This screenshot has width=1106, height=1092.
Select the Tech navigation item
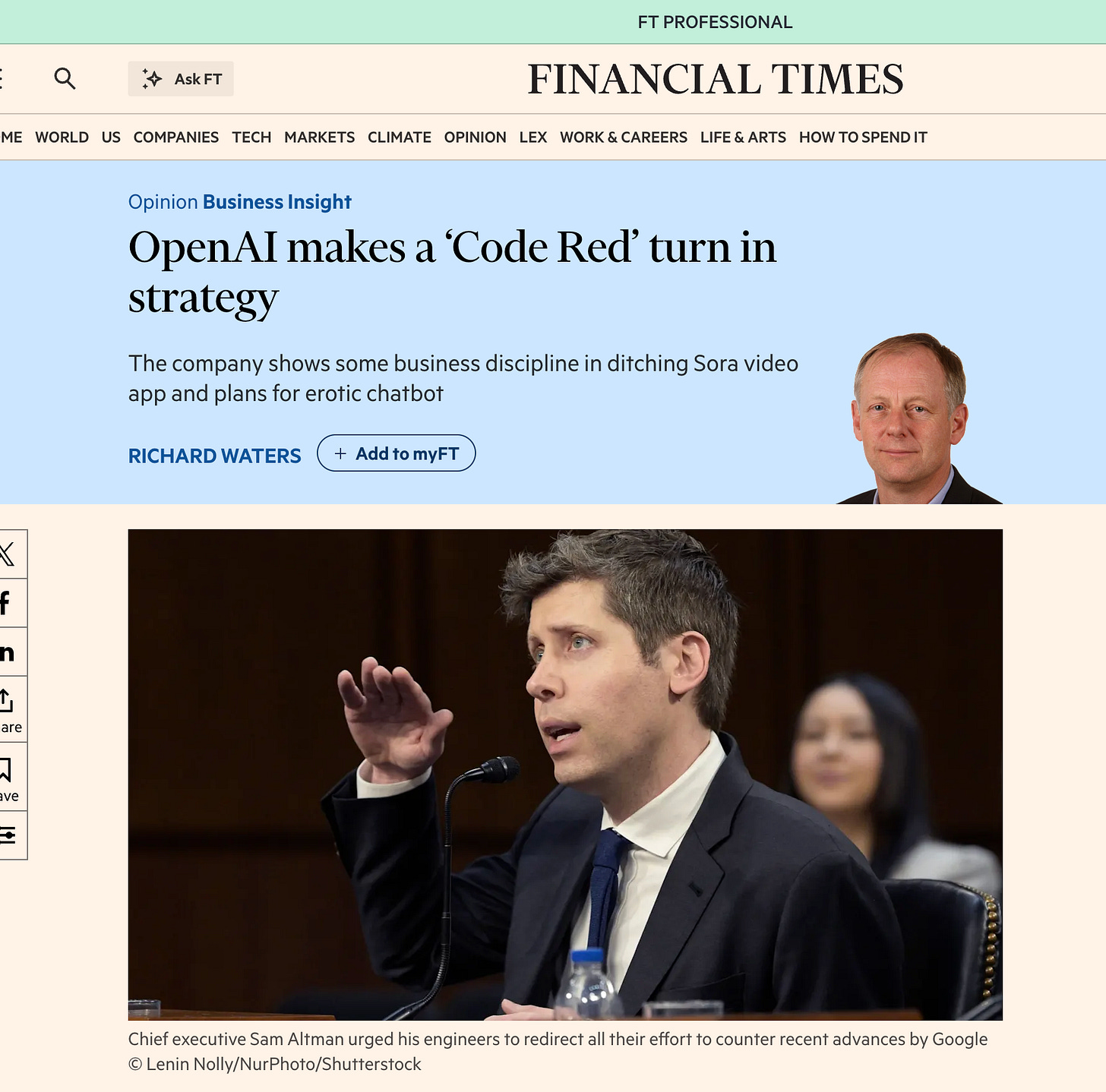(x=251, y=137)
